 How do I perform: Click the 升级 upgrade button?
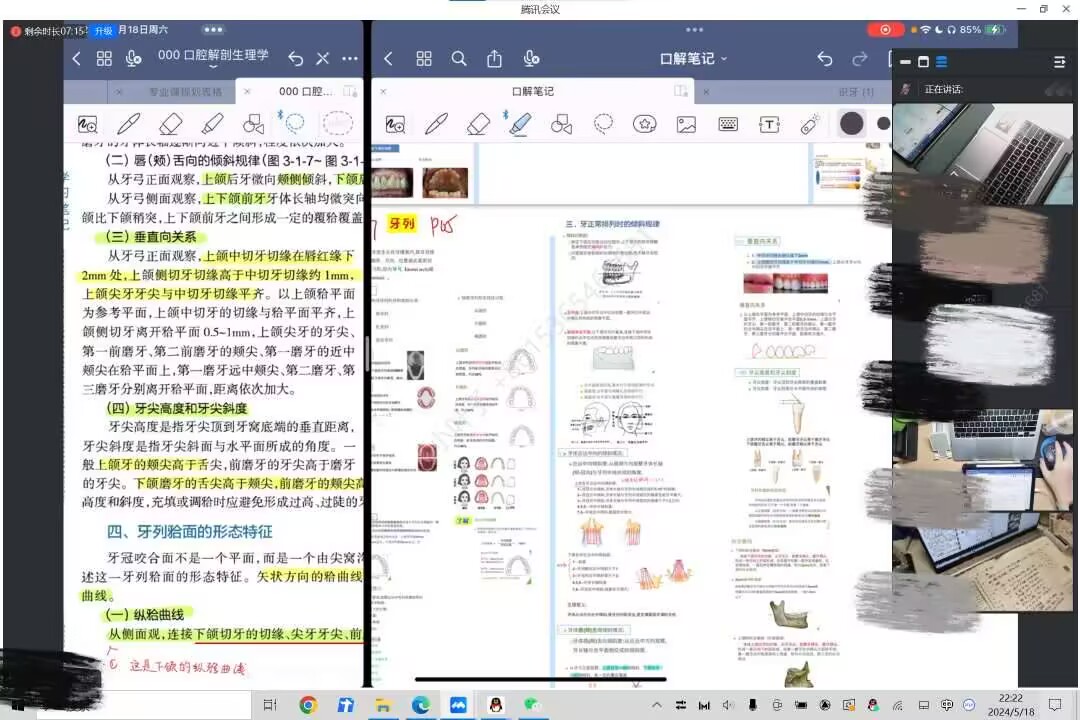click(x=103, y=31)
